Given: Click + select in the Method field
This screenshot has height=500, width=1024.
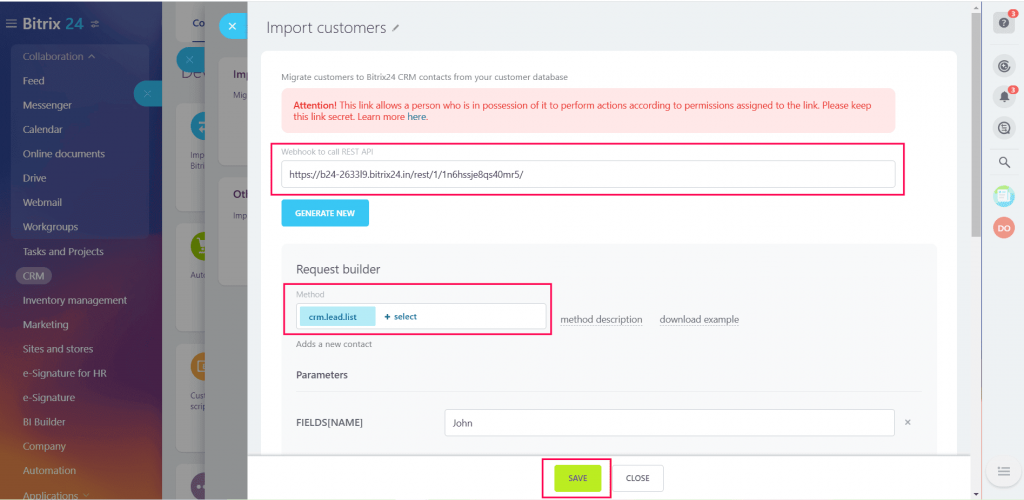Looking at the screenshot, I should click(x=400, y=317).
